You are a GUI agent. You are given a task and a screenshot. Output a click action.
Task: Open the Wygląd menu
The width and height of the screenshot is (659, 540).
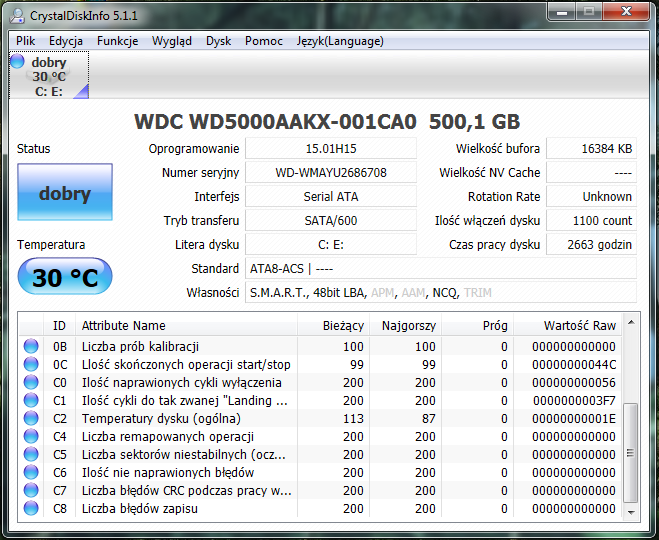[x=171, y=41]
